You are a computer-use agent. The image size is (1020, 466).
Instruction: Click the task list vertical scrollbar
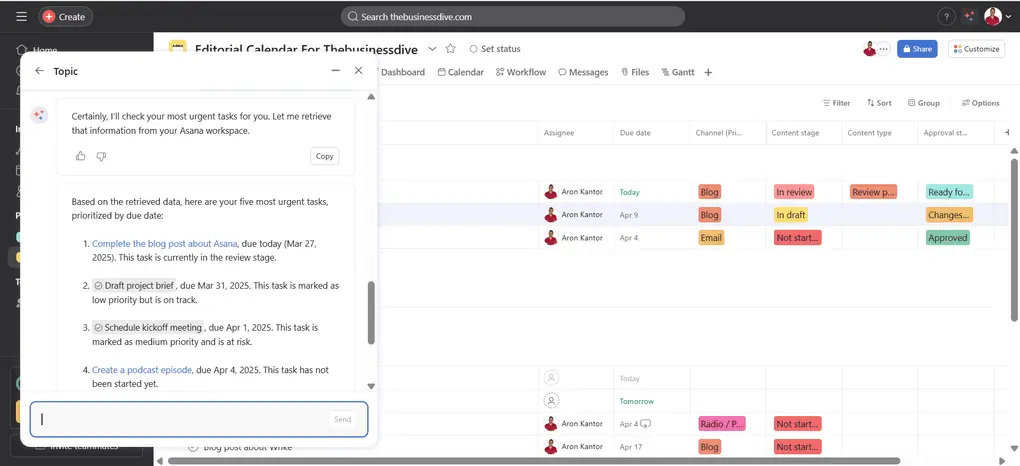click(1013, 238)
